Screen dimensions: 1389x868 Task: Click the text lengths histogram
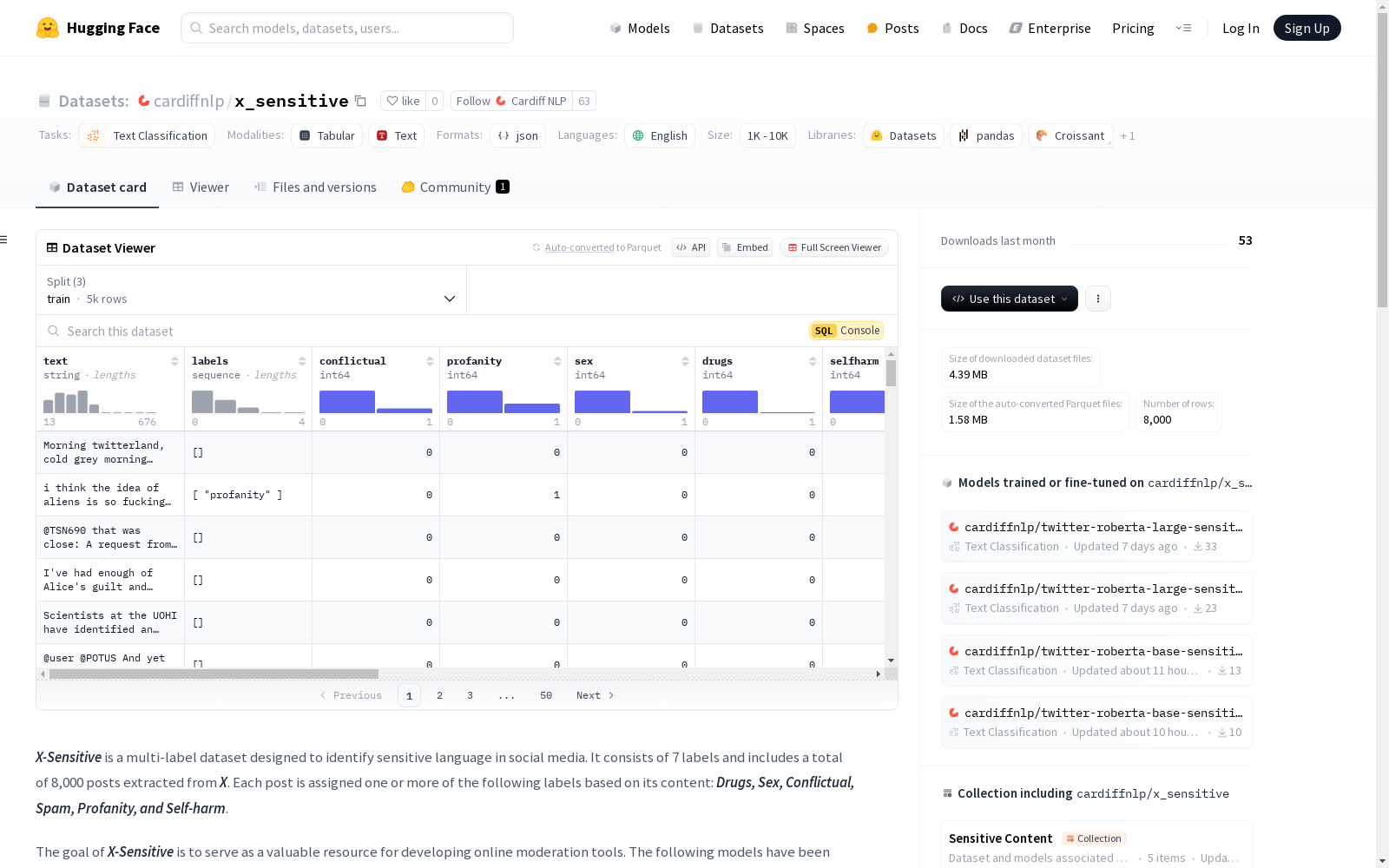[x=100, y=402]
